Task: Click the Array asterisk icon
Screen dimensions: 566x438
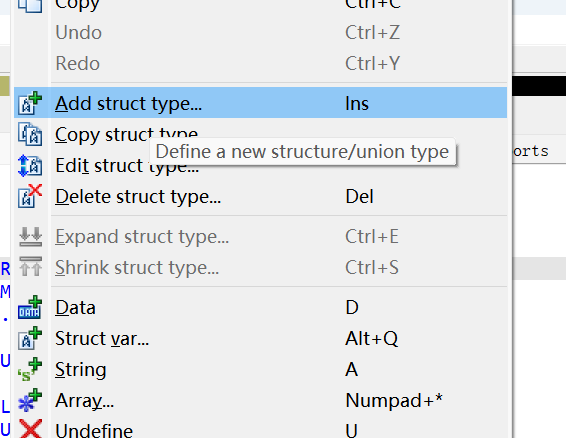Action: point(30,400)
